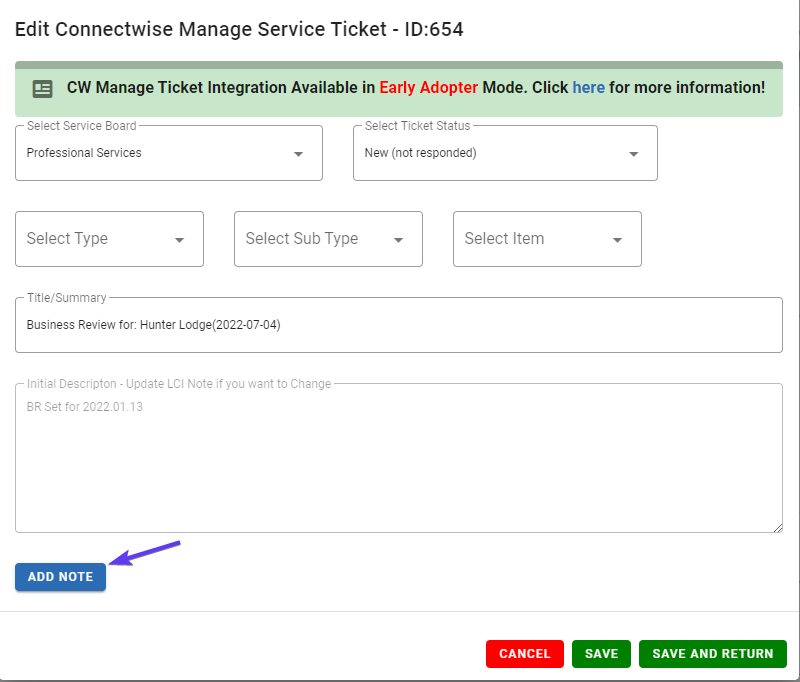Click SAVE AND RETURN
Viewport: 800px width, 682px height.
[713, 654]
